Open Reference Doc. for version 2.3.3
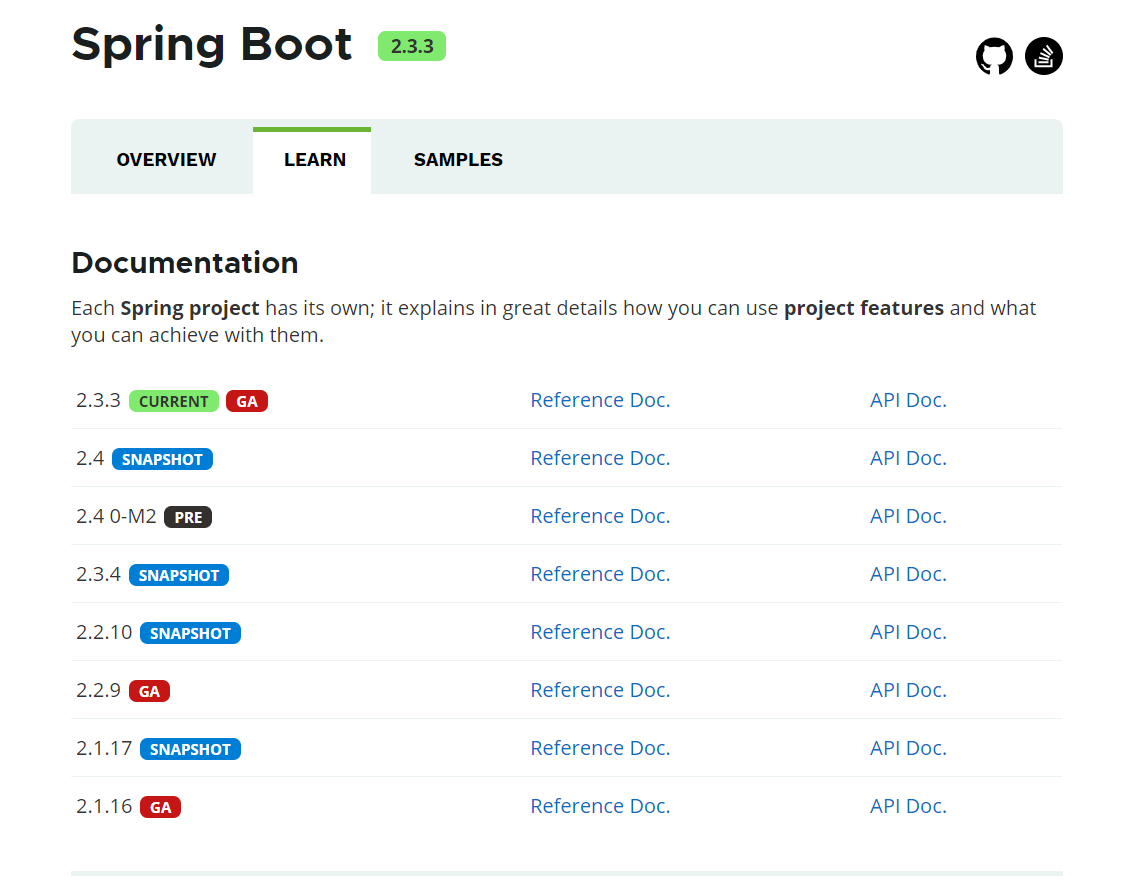The height and width of the screenshot is (884, 1142). tap(600, 400)
